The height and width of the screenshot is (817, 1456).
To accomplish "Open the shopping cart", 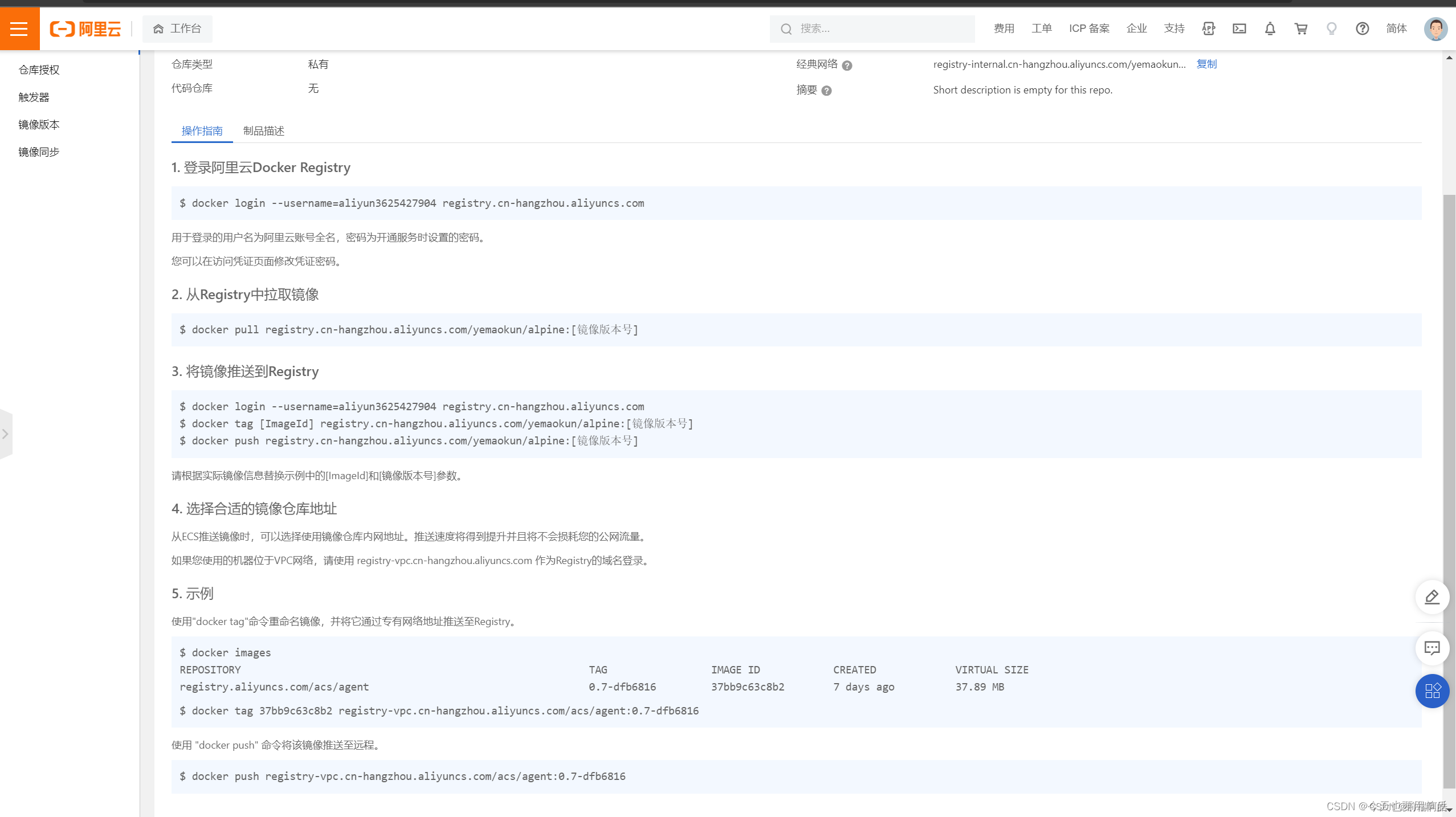I will pos(1301,28).
